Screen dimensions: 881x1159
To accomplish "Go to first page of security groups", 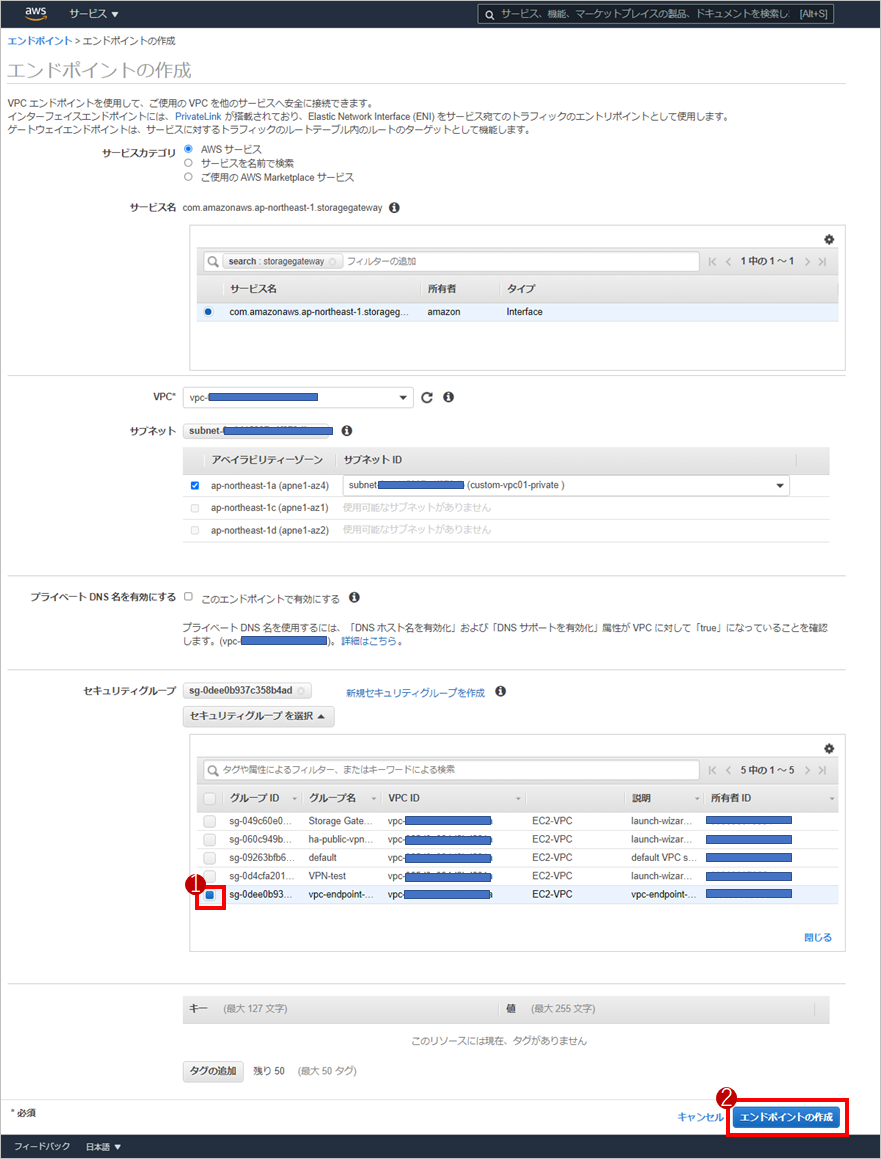I will click(x=712, y=770).
